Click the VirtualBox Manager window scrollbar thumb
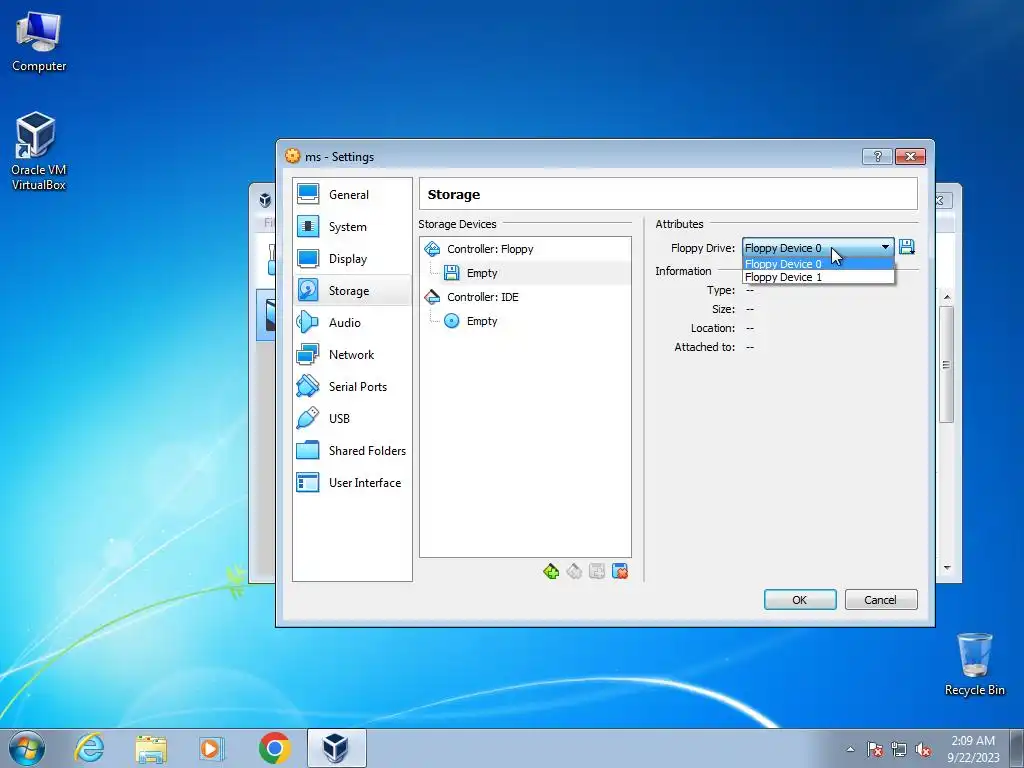This screenshot has height=768, width=1024. [x=946, y=364]
